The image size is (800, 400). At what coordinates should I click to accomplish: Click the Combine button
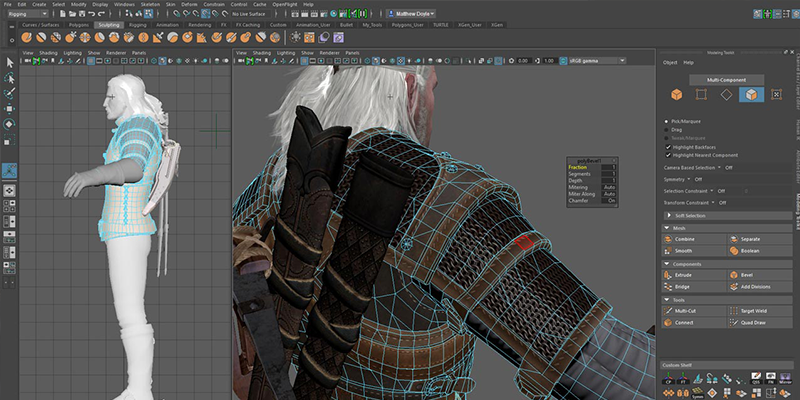click(x=693, y=239)
